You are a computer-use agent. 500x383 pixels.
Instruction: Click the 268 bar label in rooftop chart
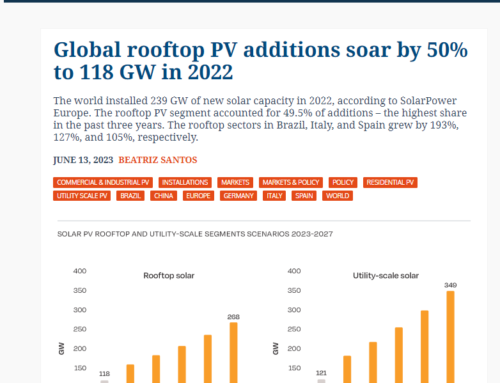pyautogui.click(x=233, y=317)
